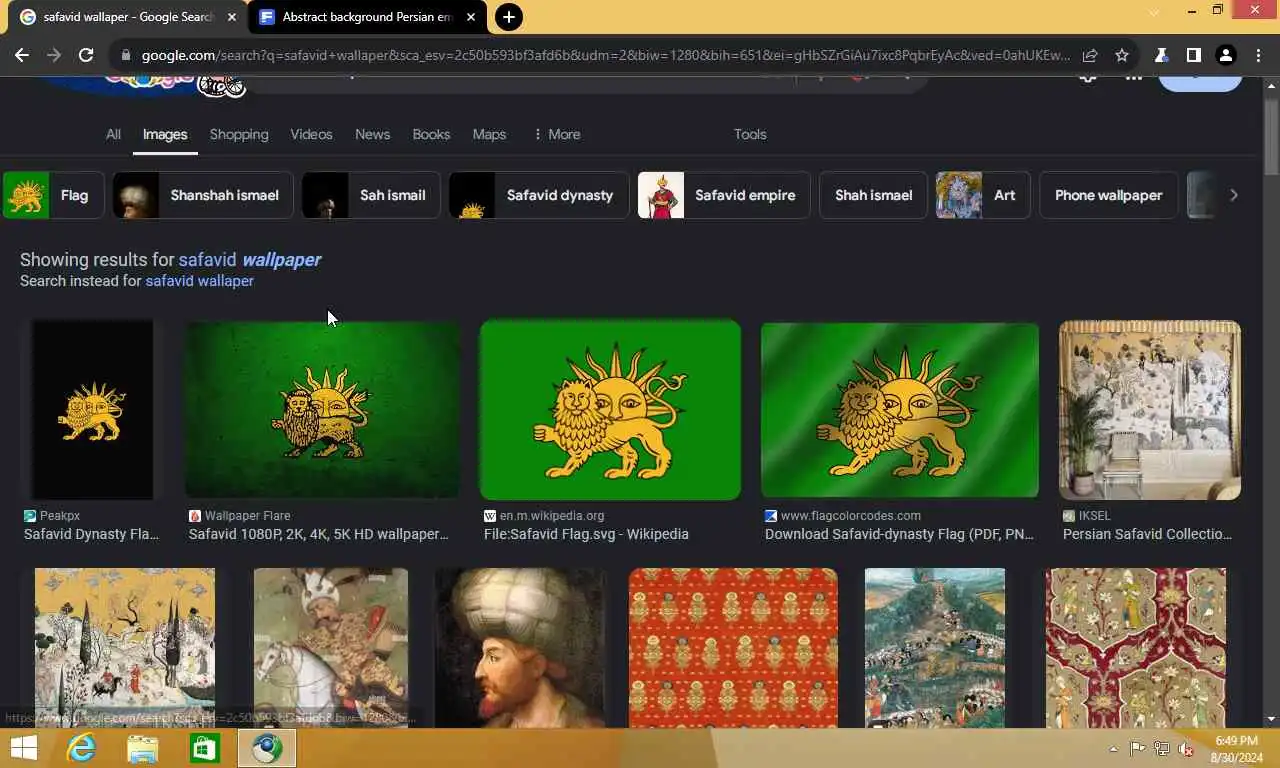Toggle the browser side panel icon
This screenshot has height=768, width=1280.
(x=1193, y=55)
